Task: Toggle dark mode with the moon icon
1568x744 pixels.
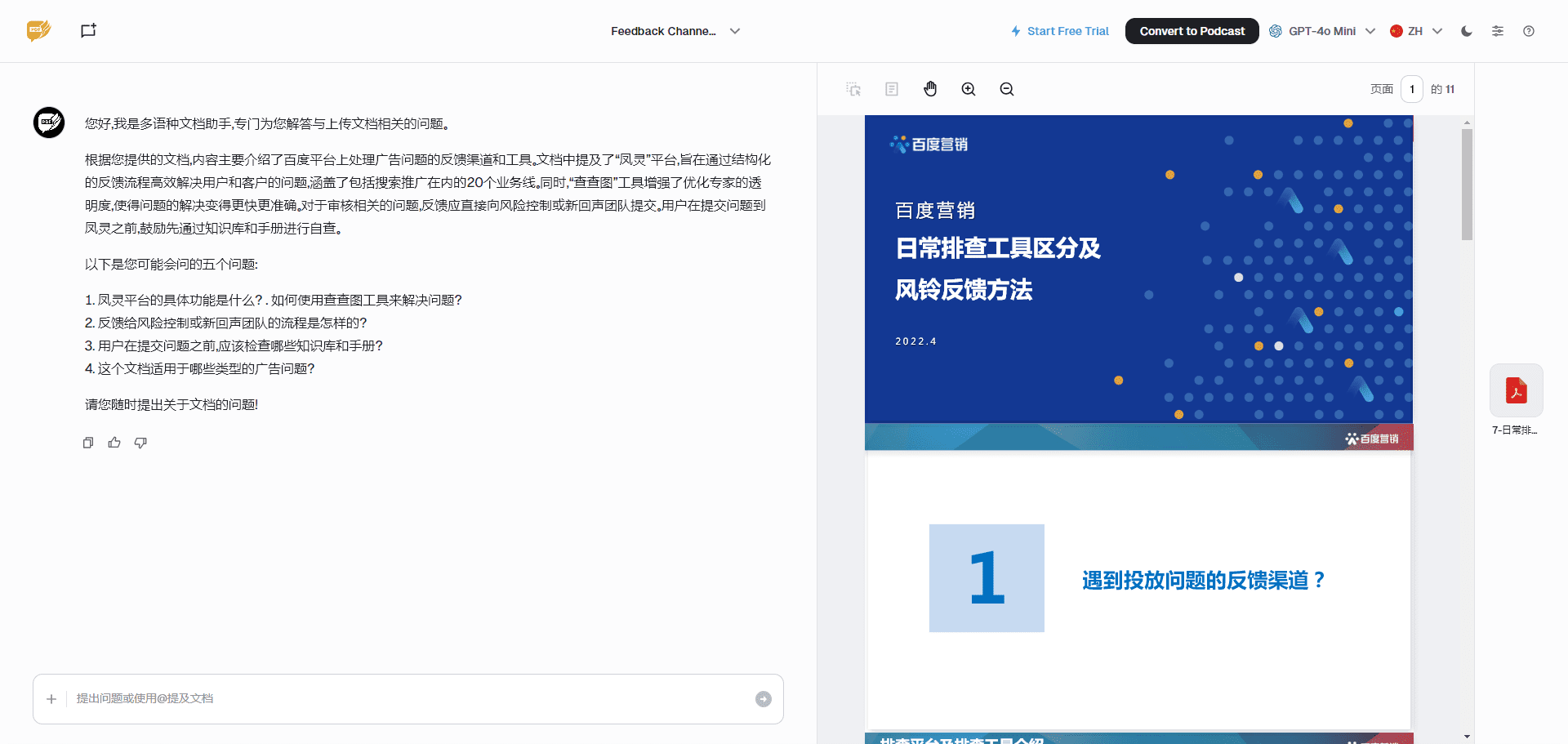Action: tap(1467, 31)
